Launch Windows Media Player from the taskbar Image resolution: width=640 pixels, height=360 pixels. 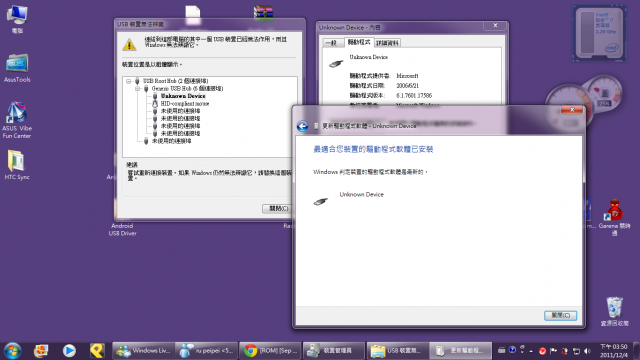pyautogui.click(x=69, y=351)
